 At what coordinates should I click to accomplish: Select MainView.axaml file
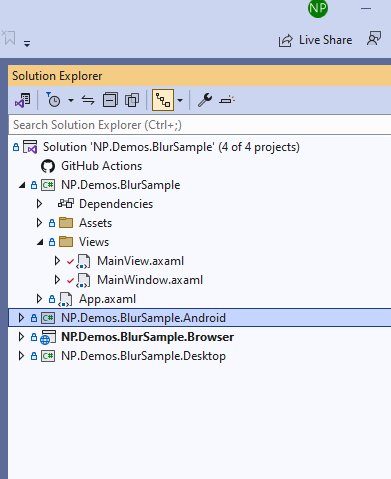(140, 261)
